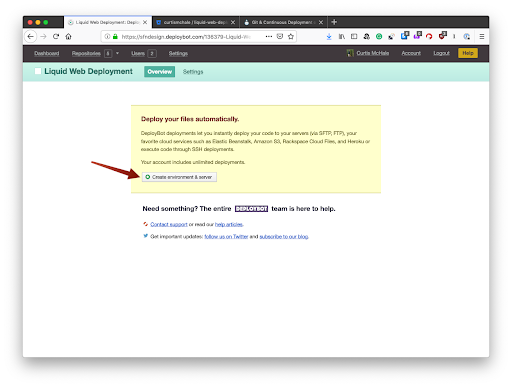Open the Dashboard menu item
The width and height of the screenshot is (512, 387).
(47, 53)
